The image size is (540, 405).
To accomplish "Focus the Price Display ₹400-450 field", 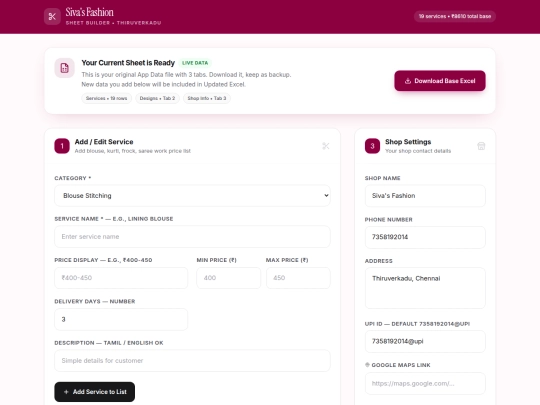I will pyautogui.click(x=121, y=278).
